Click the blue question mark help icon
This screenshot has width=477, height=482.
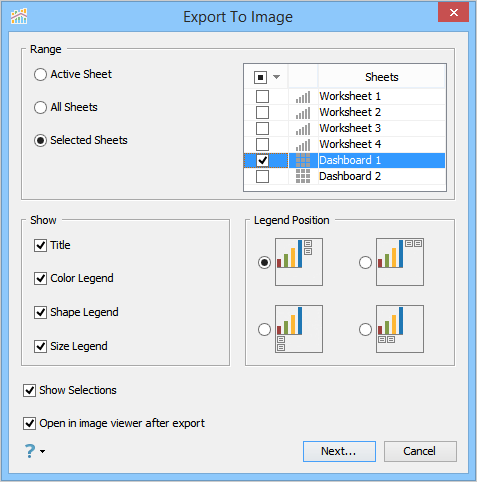(x=30, y=451)
